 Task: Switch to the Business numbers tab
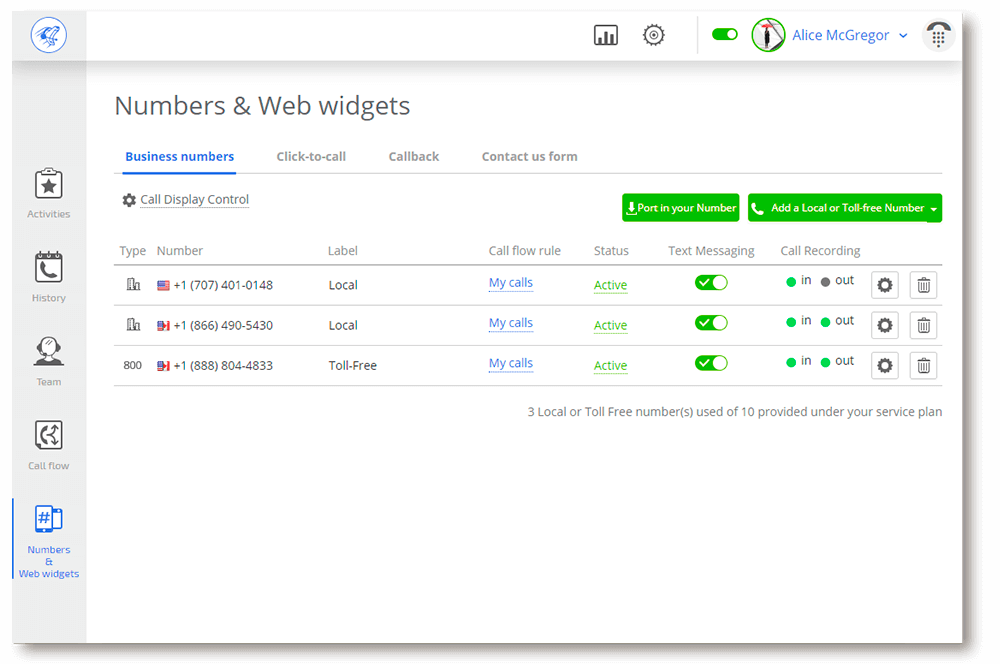point(179,156)
